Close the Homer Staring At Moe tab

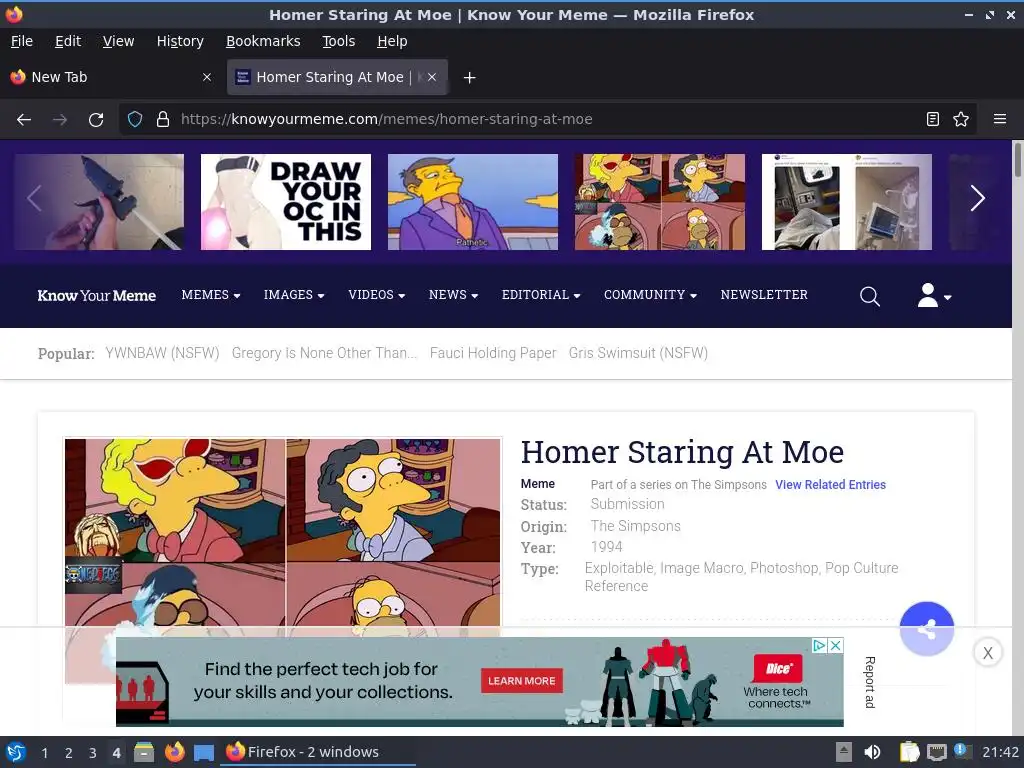tap(432, 77)
